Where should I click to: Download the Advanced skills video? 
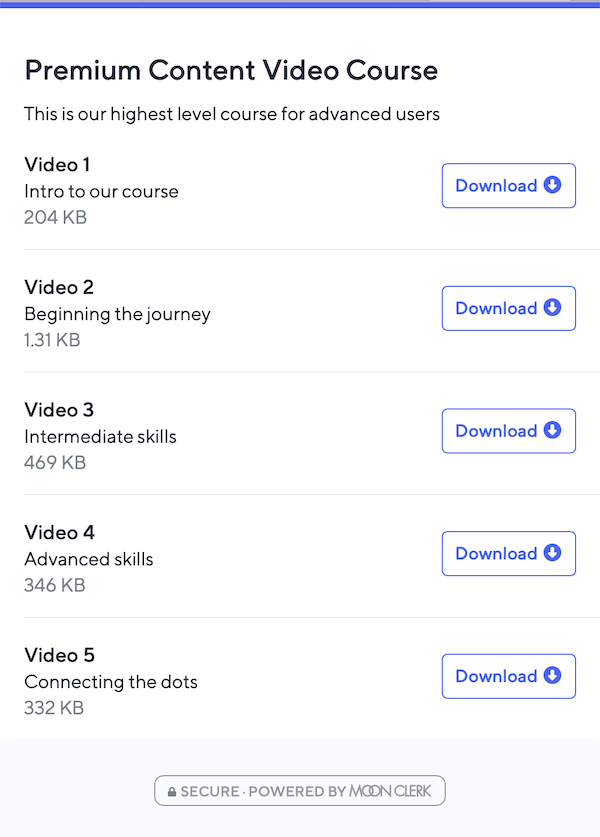point(509,553)
